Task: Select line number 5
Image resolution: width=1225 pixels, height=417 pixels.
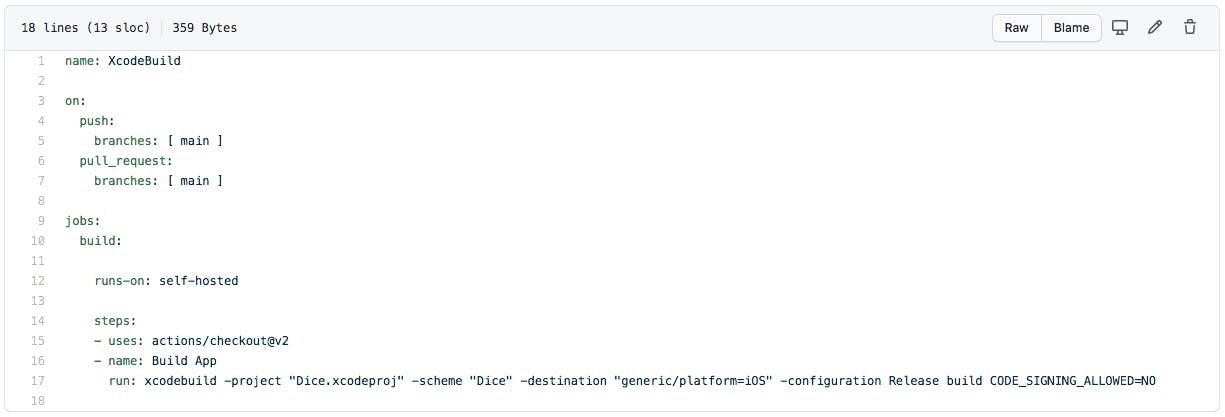Action: point(41,141)
